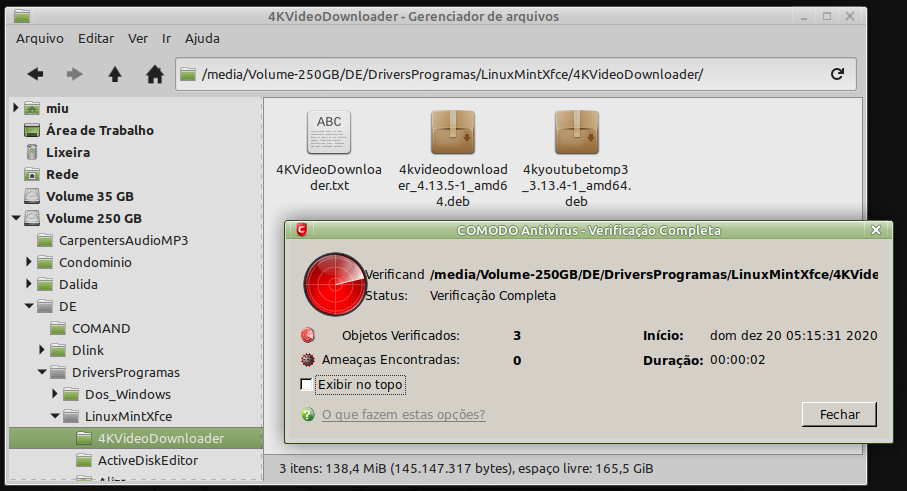This screenshot has width=907, height=491.
Task: Click the scanned path text in COMODO dialog
Action: click(654, 274)
